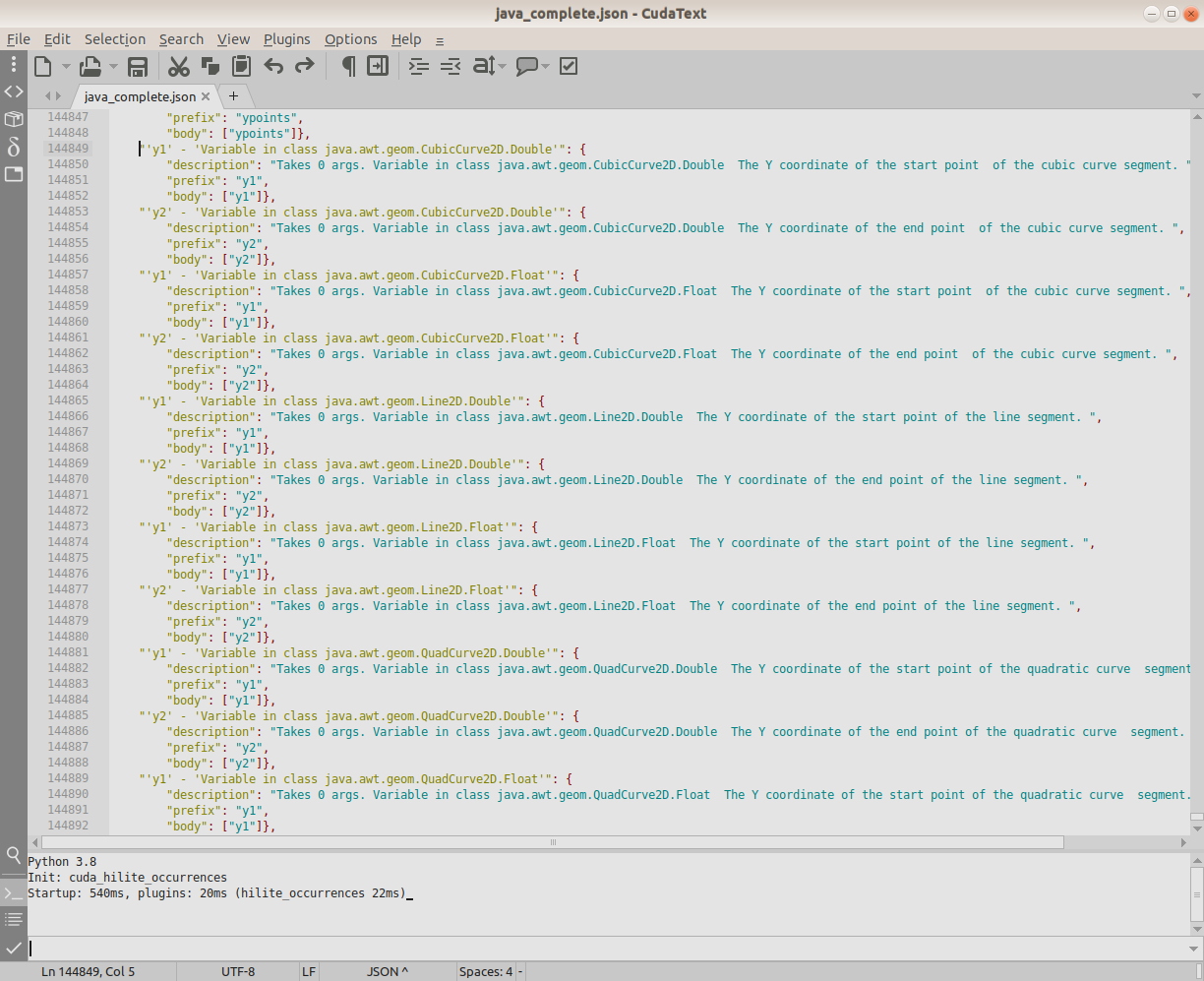Screen dimensions: 1204x981
Task: Open the tab list dropdown arrow
Action: pos(1196,96)
